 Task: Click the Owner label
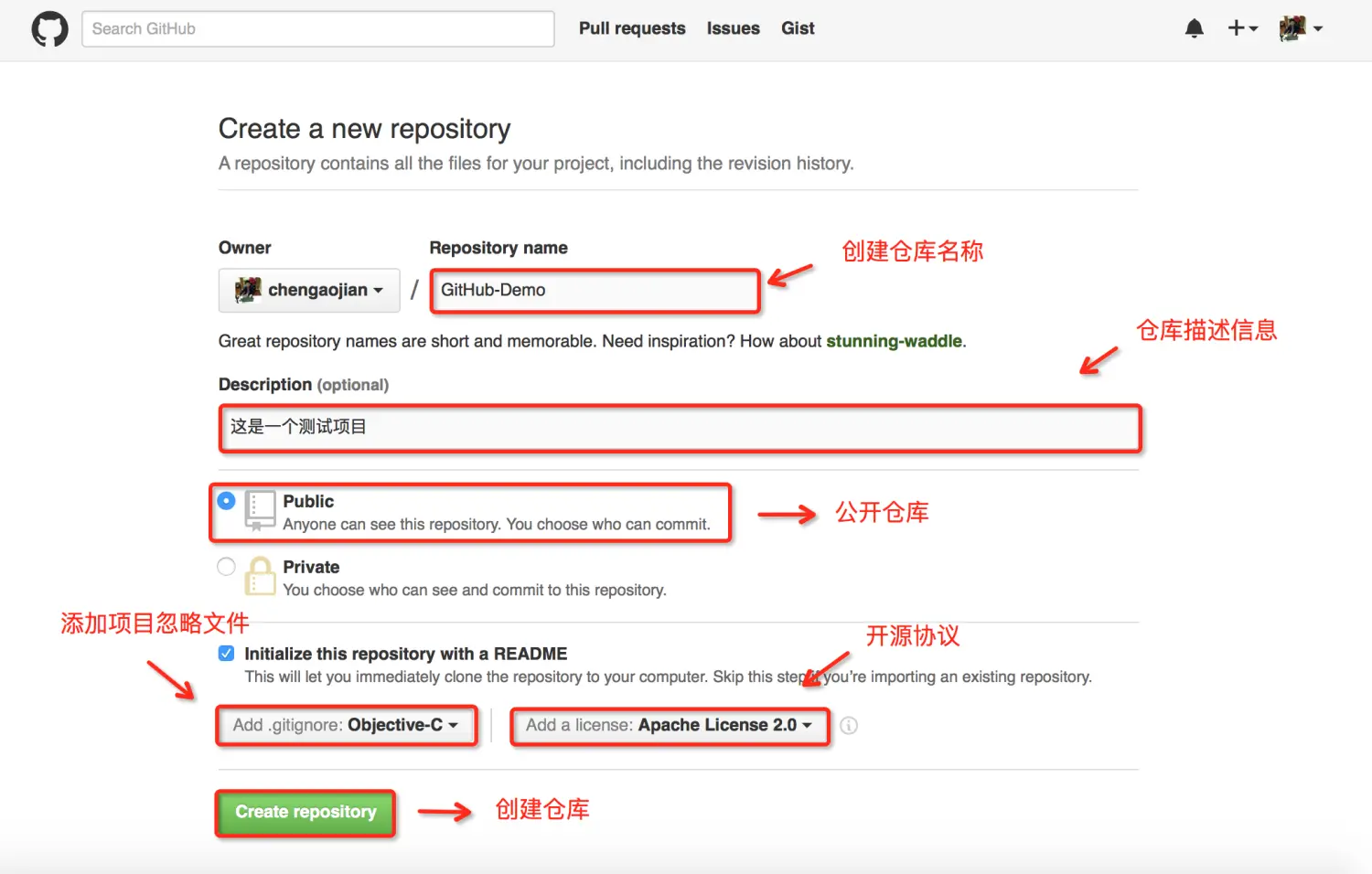click(244, 248)
